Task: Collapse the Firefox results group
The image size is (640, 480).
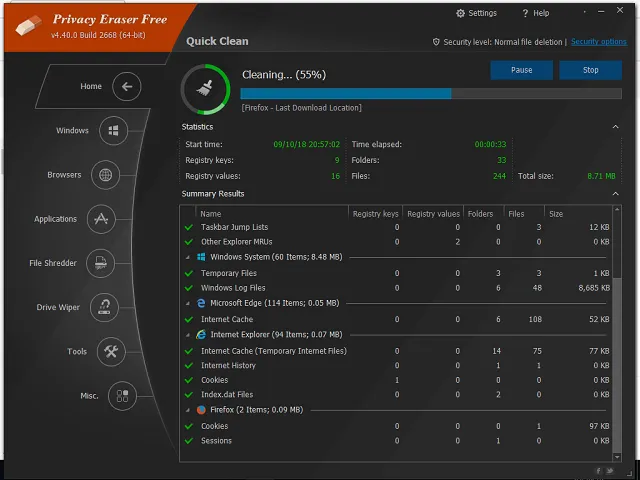Action: point(187,410)
